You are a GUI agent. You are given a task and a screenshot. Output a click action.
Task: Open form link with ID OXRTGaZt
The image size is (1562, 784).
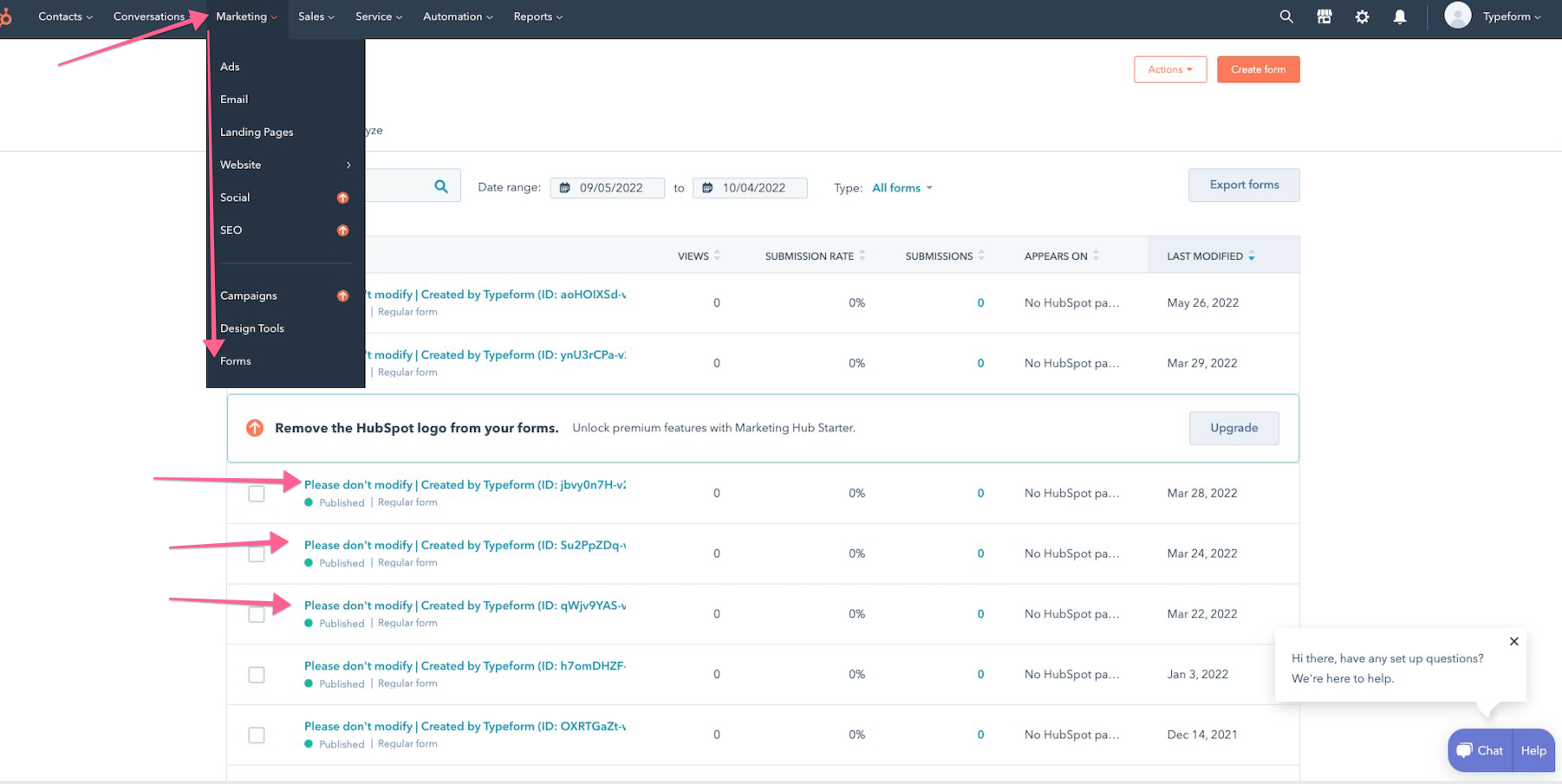pyautogui.click(x=465, y=727)
